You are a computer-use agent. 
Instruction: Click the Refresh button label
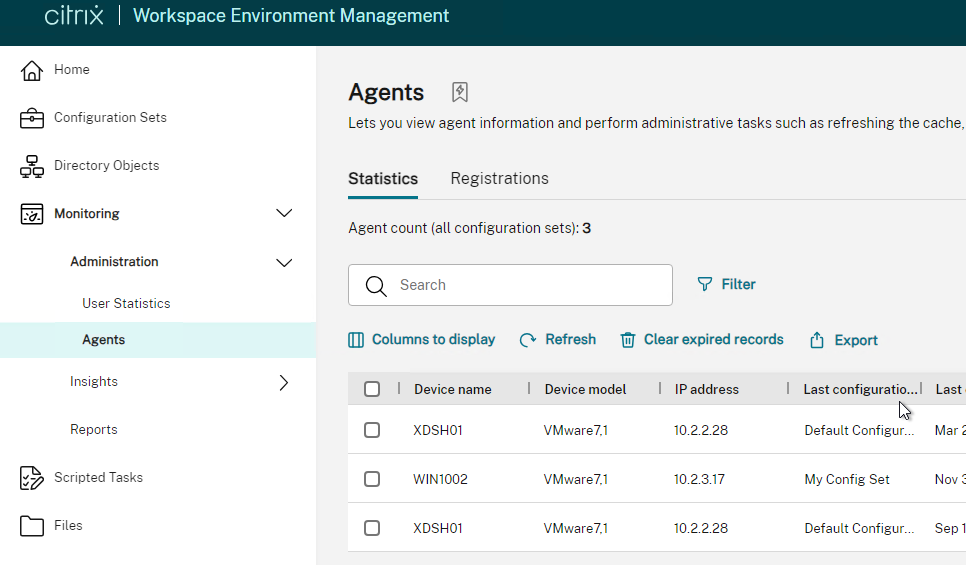tap(570, 339)
